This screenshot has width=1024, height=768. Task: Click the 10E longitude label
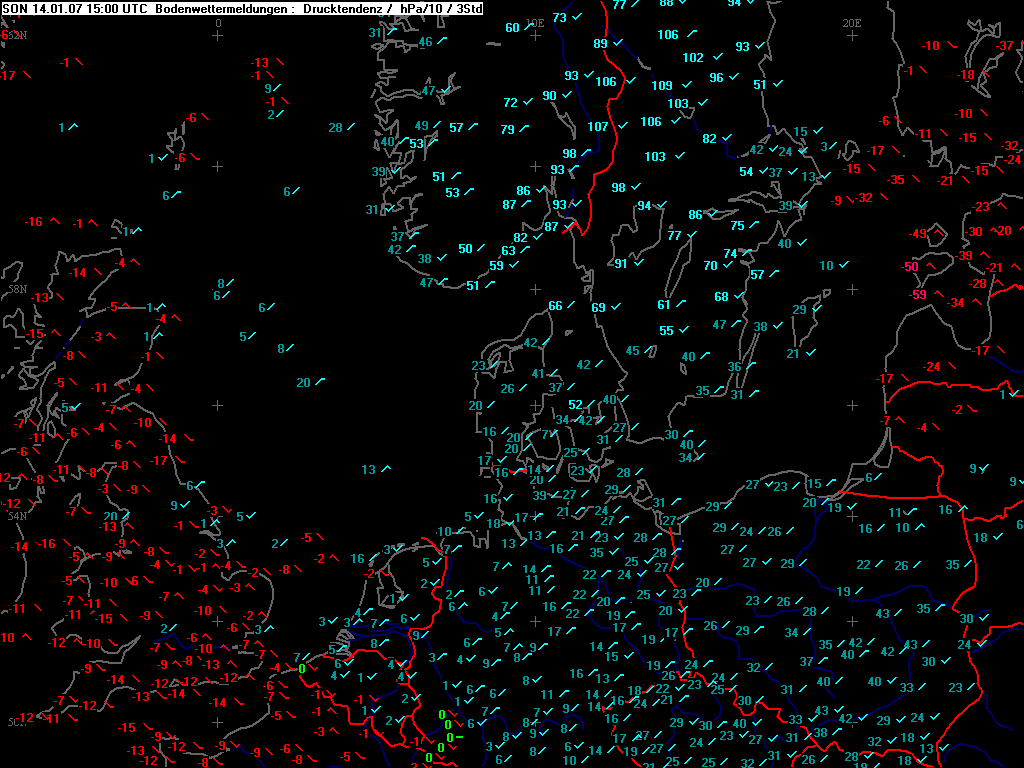click(x=535, y=22)
